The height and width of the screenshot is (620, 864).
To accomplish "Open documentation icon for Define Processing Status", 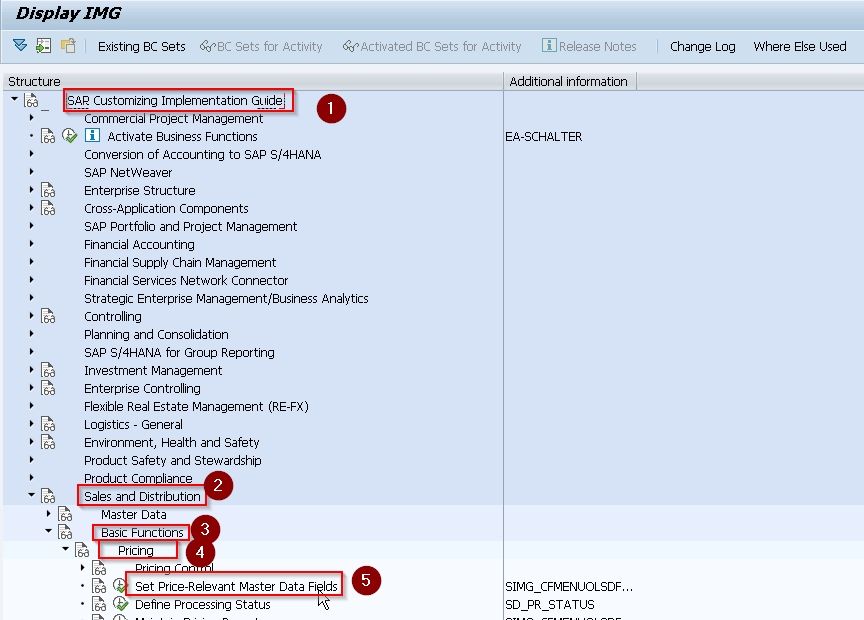I will (99, 605).
